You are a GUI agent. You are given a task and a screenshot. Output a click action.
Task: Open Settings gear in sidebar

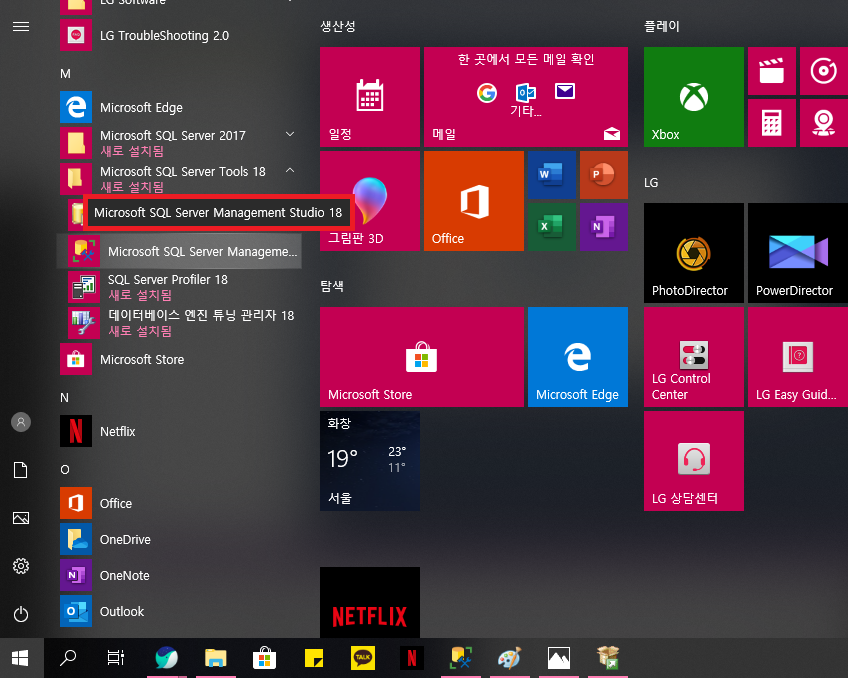point(21,566)
